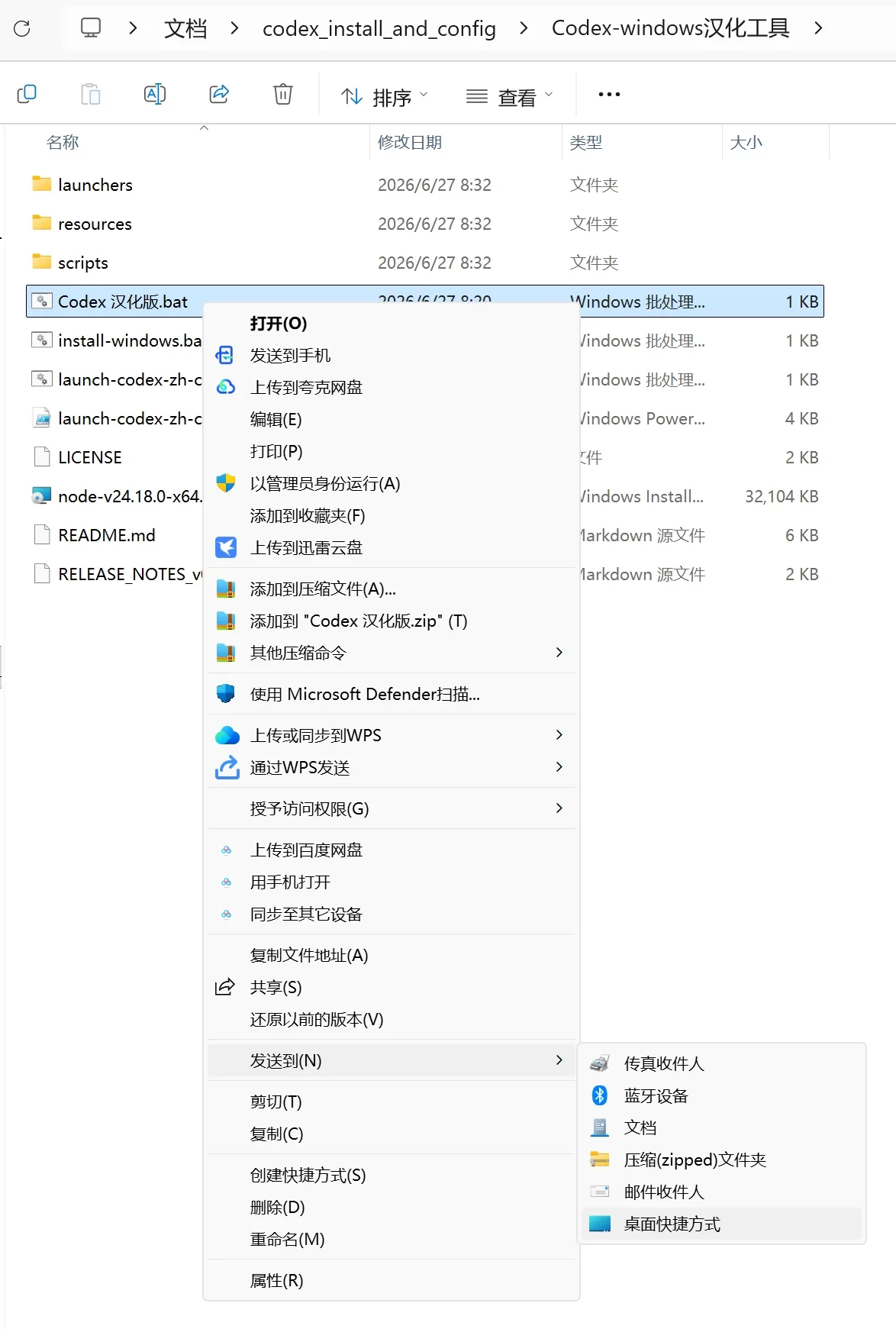Viewport: 896px width, 1329px height.
Task: Open the 排序 sort dropdown
Action: point(385,97)
